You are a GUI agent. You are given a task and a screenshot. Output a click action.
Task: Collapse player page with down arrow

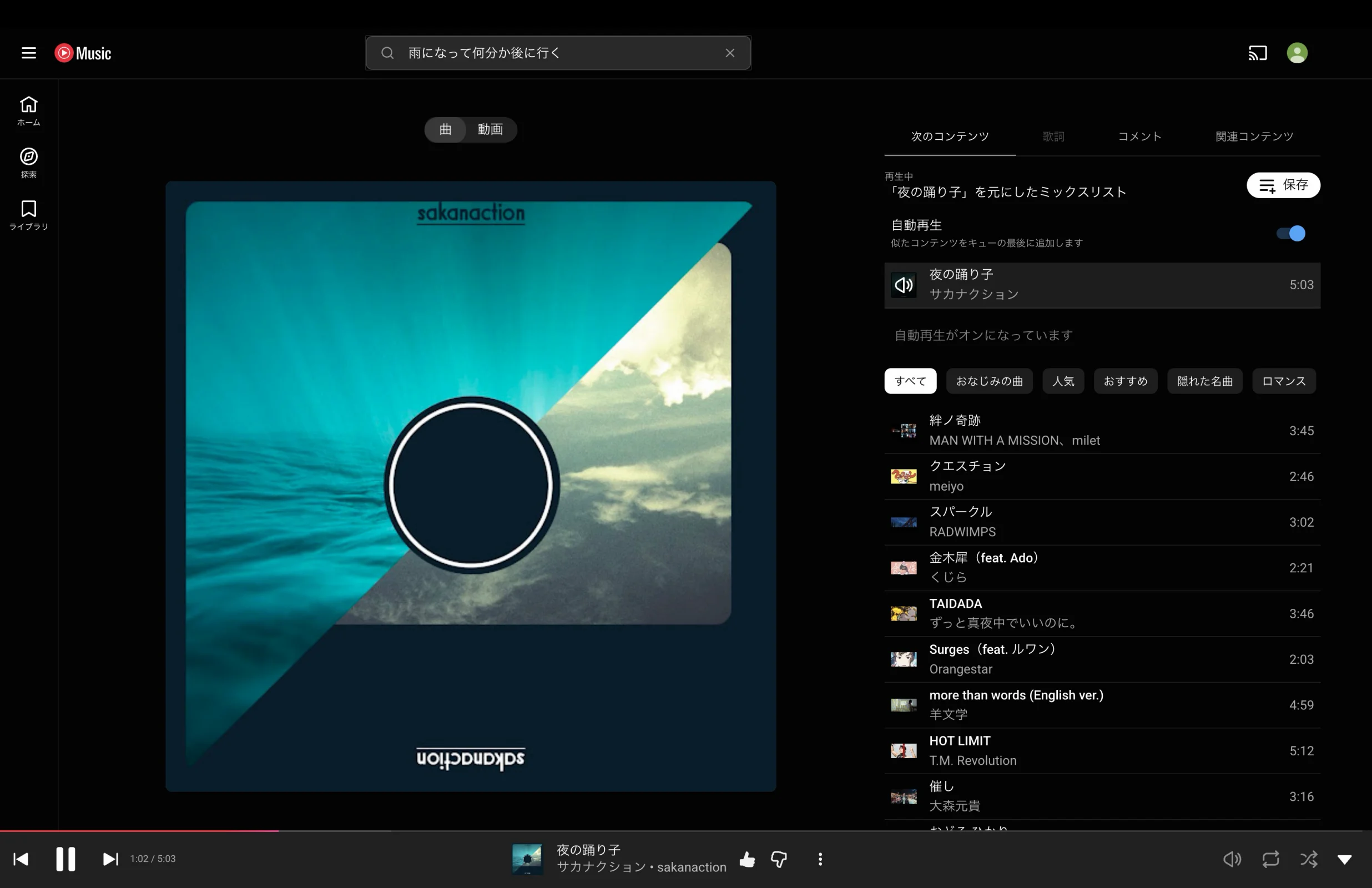coord(1344,860)
